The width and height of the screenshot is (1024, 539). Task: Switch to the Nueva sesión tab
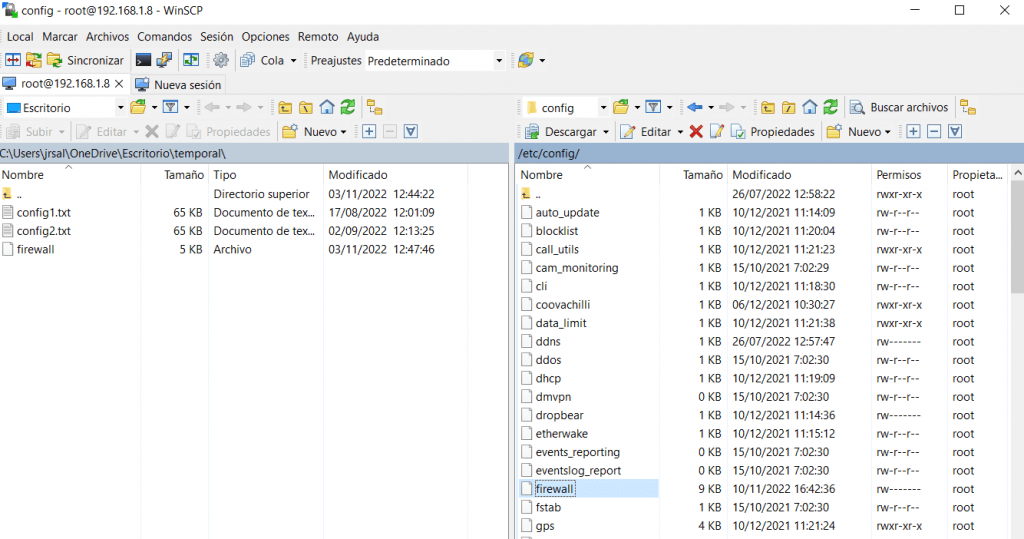pos(178,85)
